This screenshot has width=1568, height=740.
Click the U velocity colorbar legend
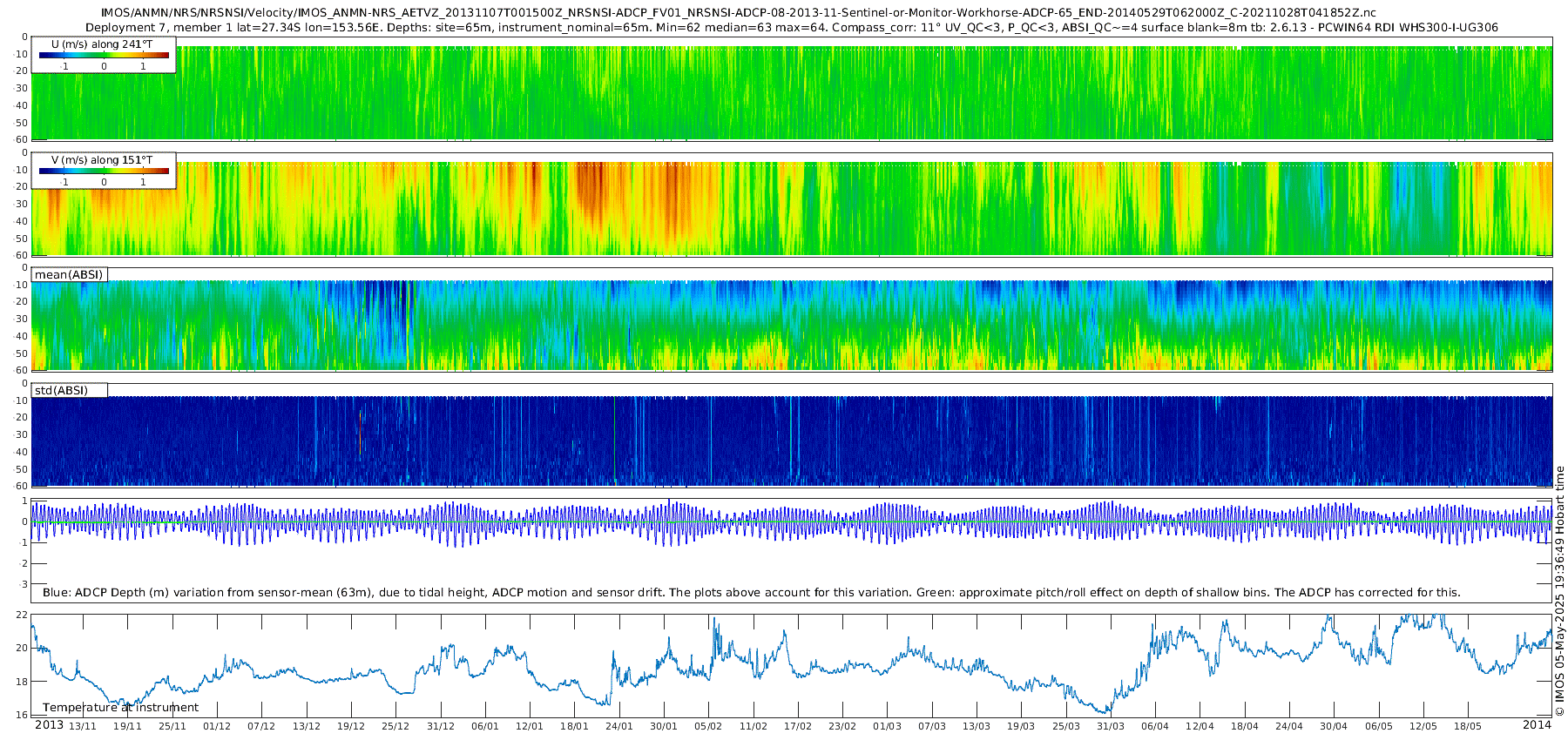click(104, 56)
